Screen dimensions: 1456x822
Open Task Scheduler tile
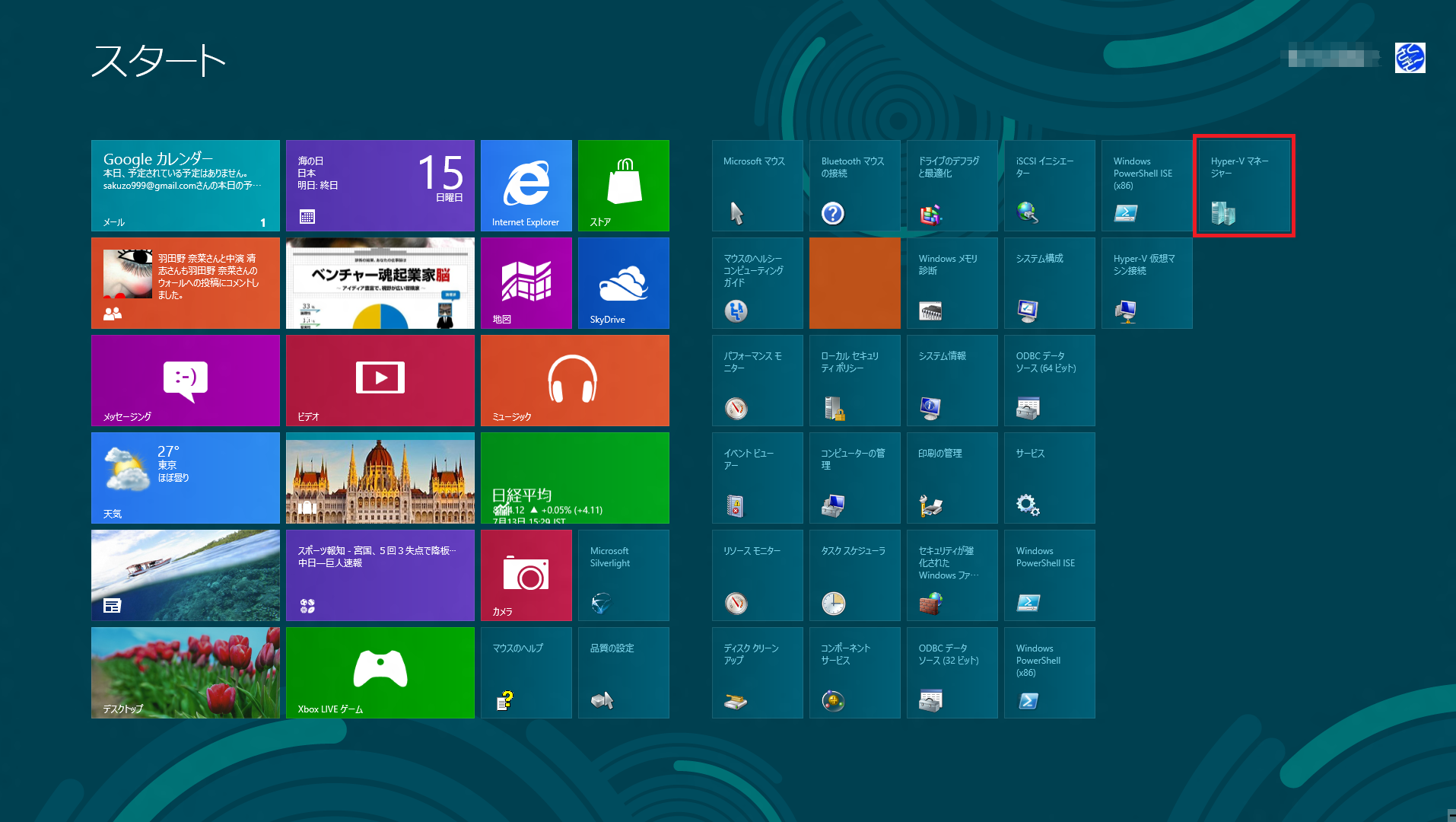854,575
